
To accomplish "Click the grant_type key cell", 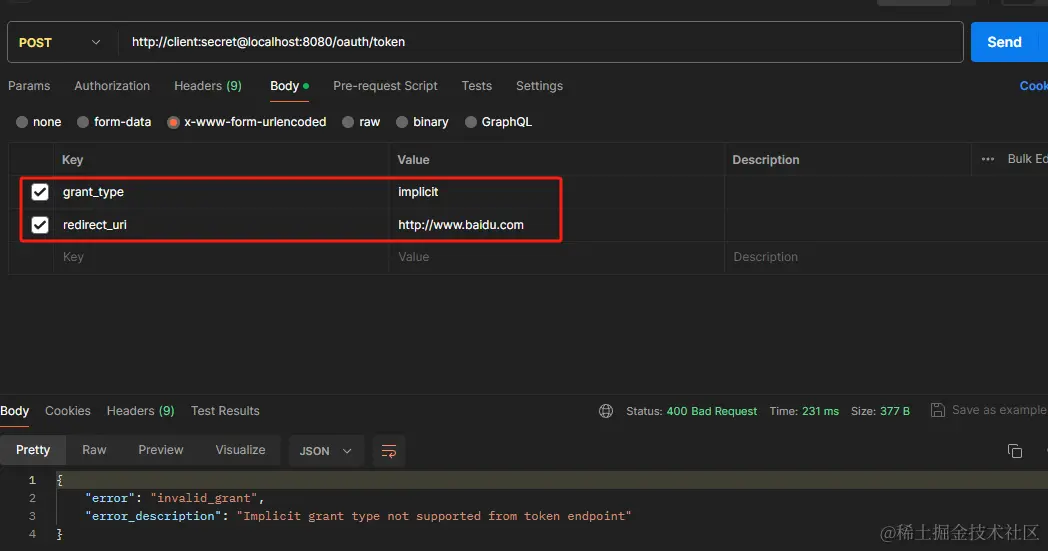I will (221, 192).
